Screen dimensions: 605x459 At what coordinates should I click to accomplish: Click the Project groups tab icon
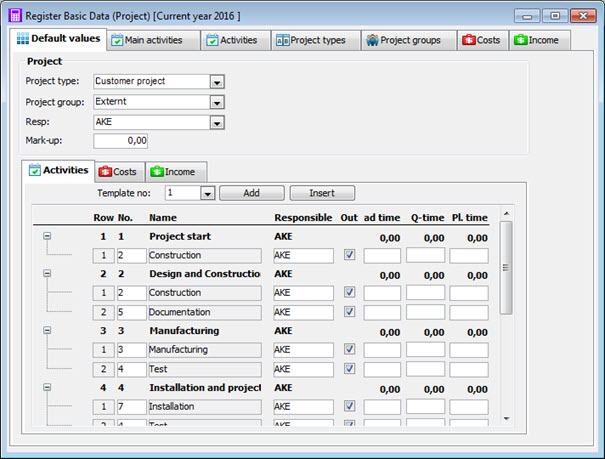pos(372,40)
